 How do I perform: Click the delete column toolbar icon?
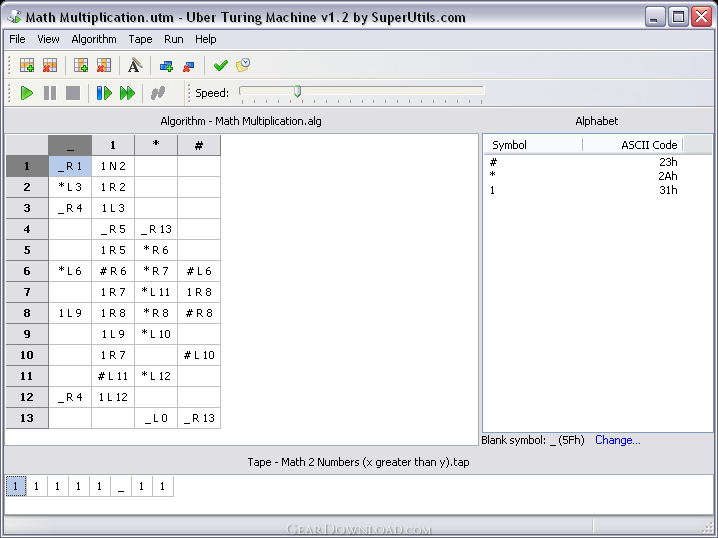(104, 65)
